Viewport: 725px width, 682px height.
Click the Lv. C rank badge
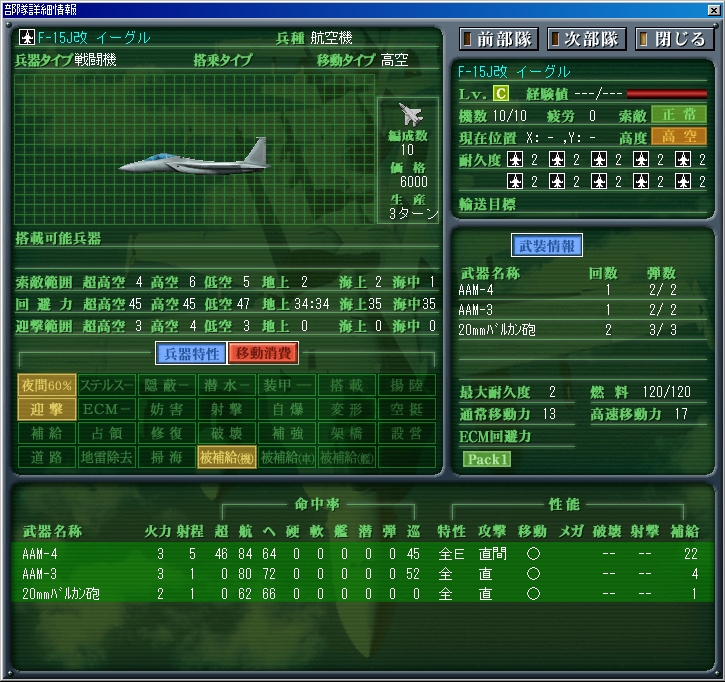tap(500, 94)
